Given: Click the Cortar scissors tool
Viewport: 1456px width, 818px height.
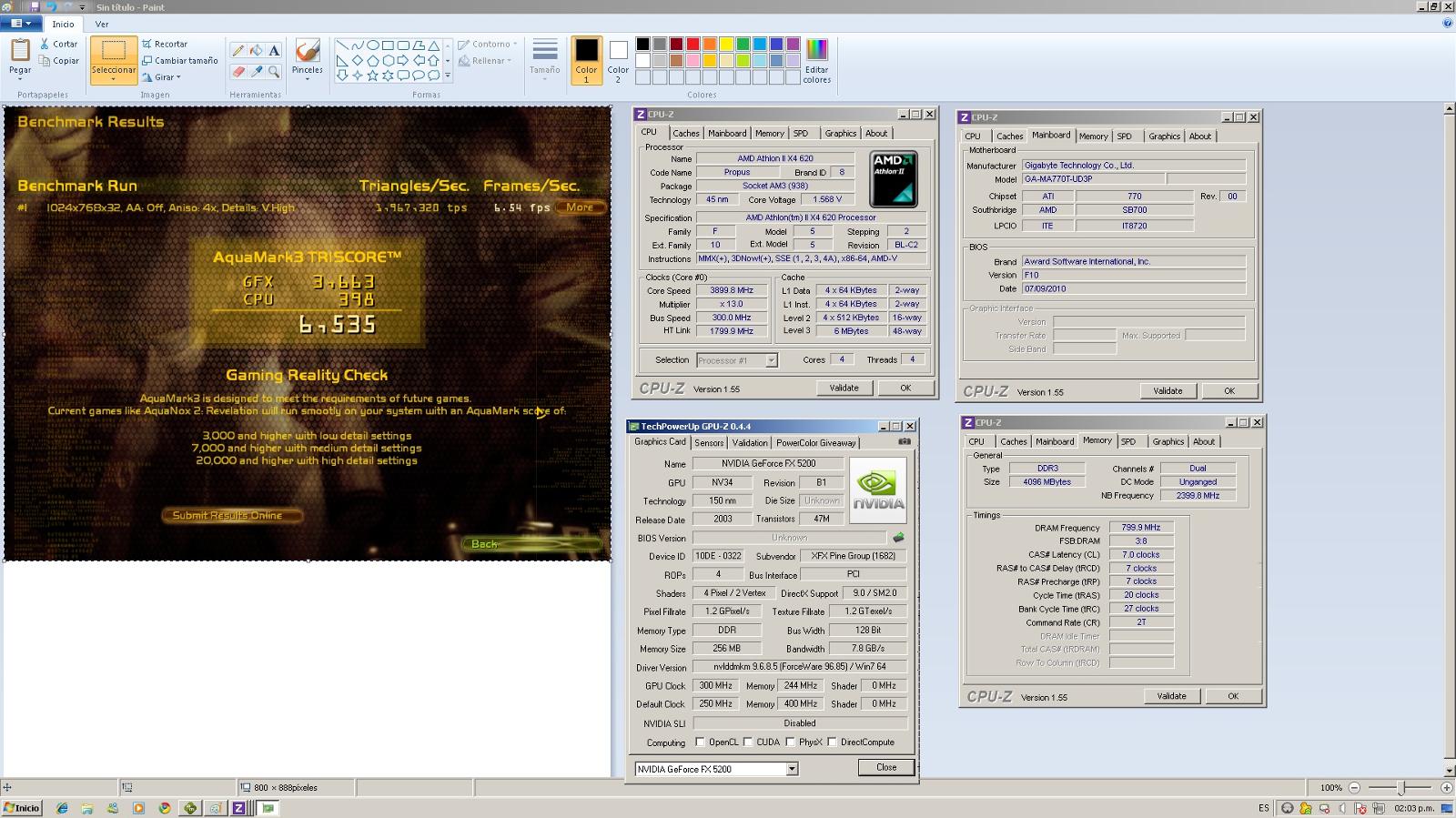Looking at the screenshot, I should [x=59, y=44].
